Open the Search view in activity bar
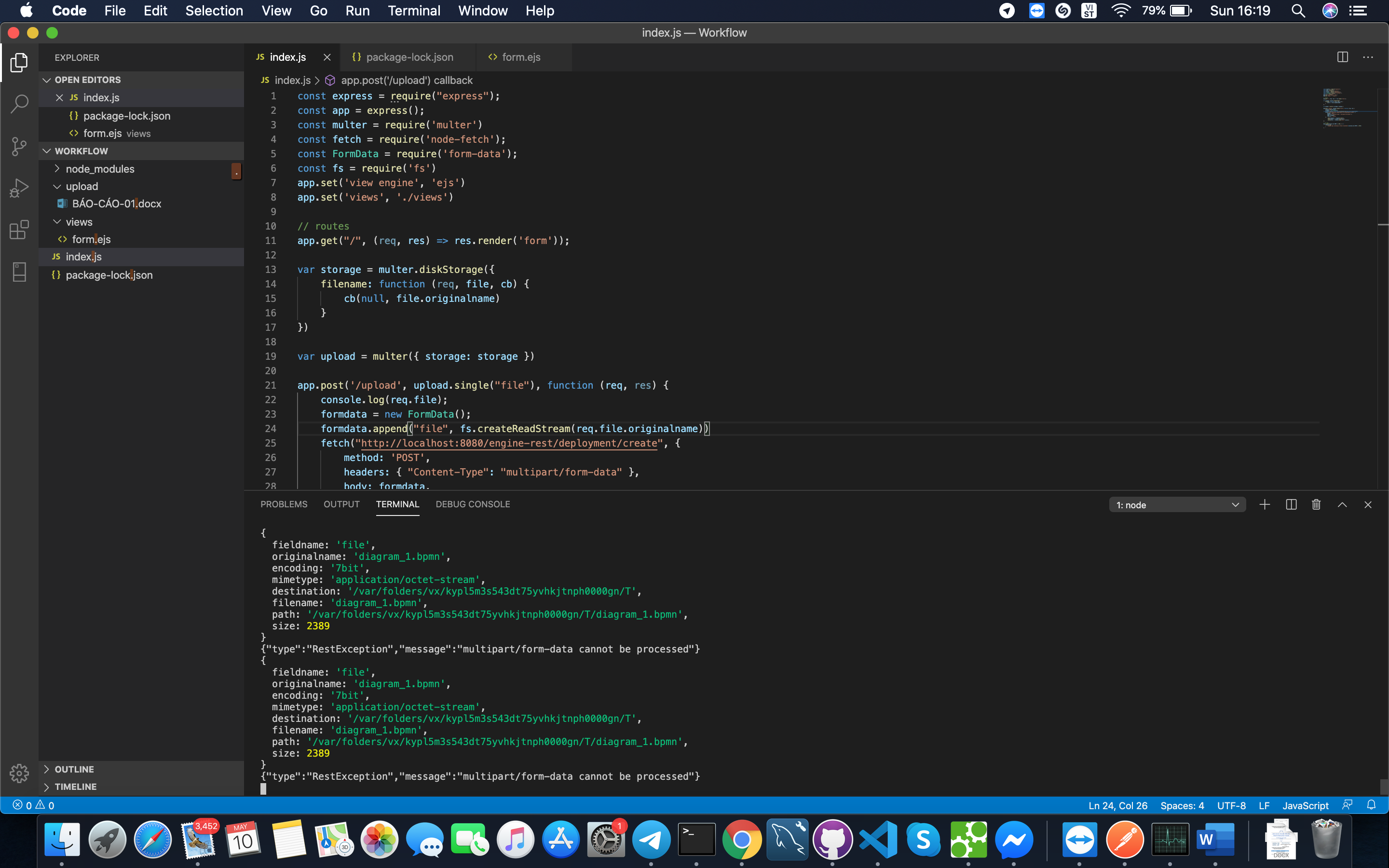Image resolution: width=1389 pixels, height=868 pixels. pyautogui.click(x=19, y=104)
